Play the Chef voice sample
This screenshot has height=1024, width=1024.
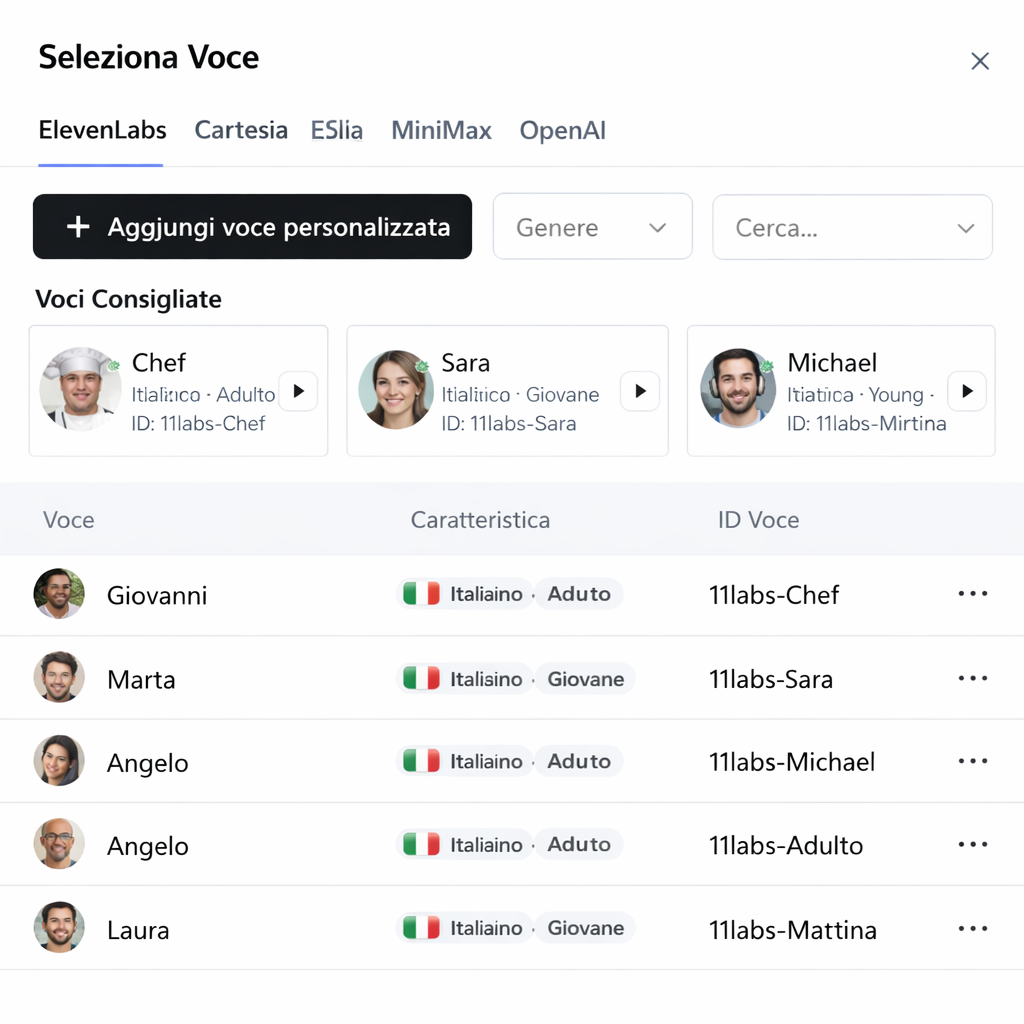coord(298,391)
